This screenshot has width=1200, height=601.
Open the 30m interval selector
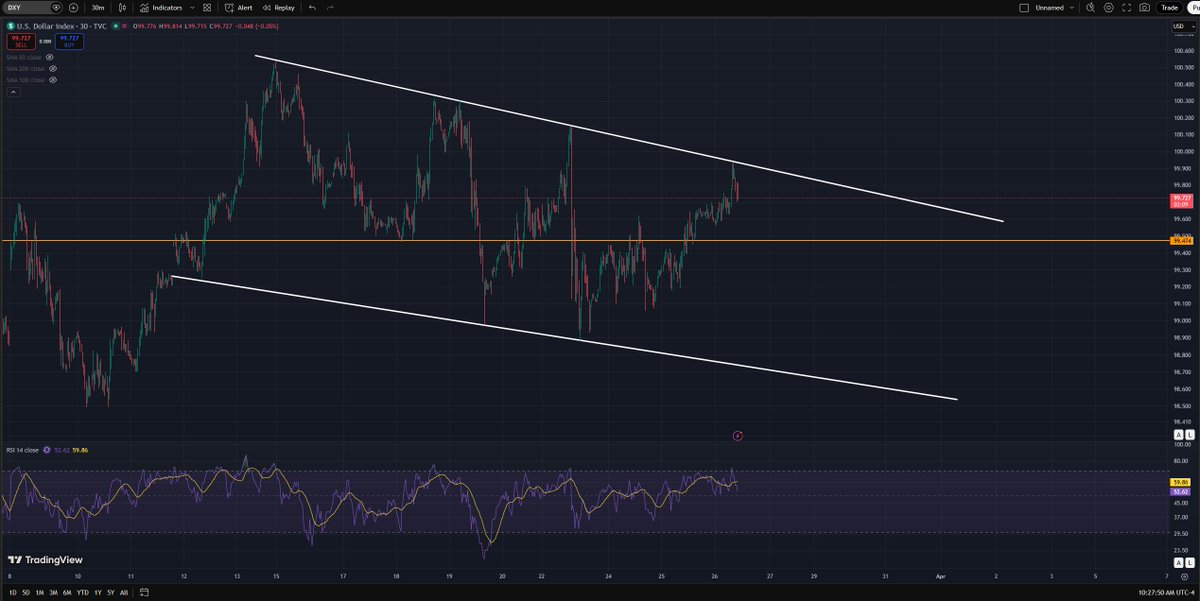(98, 7)
